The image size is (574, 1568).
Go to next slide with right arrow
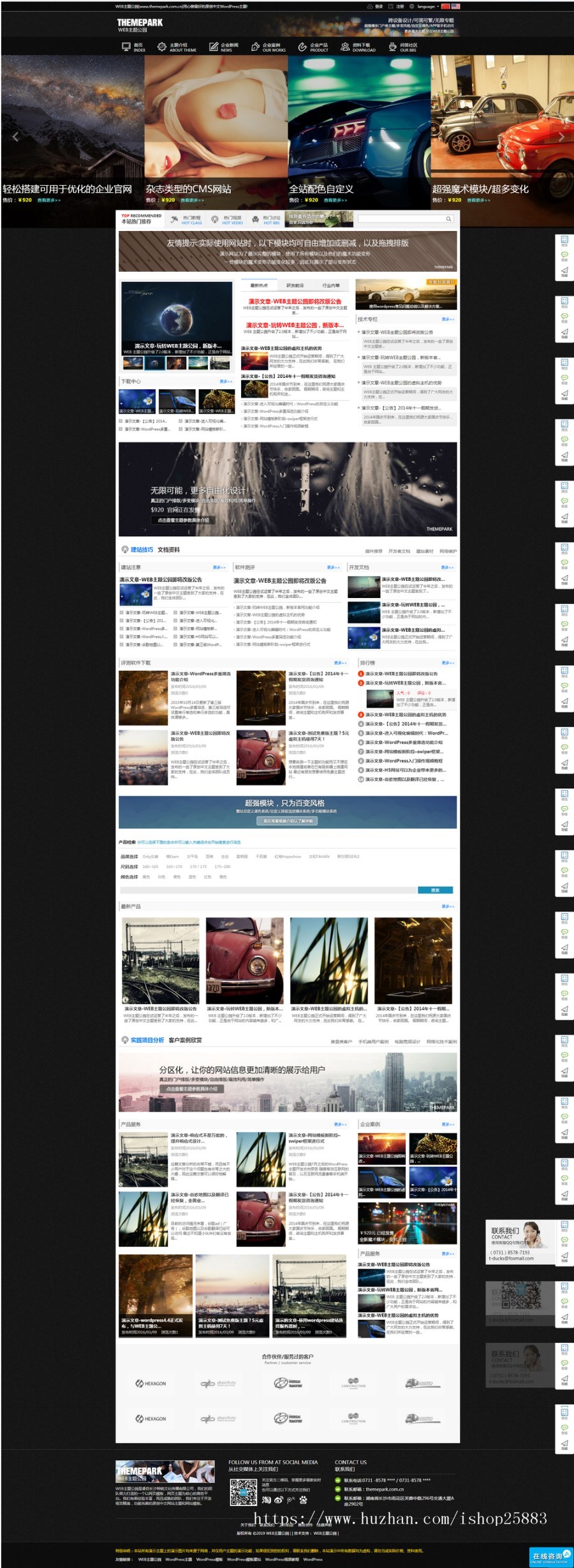pos(561,137)
